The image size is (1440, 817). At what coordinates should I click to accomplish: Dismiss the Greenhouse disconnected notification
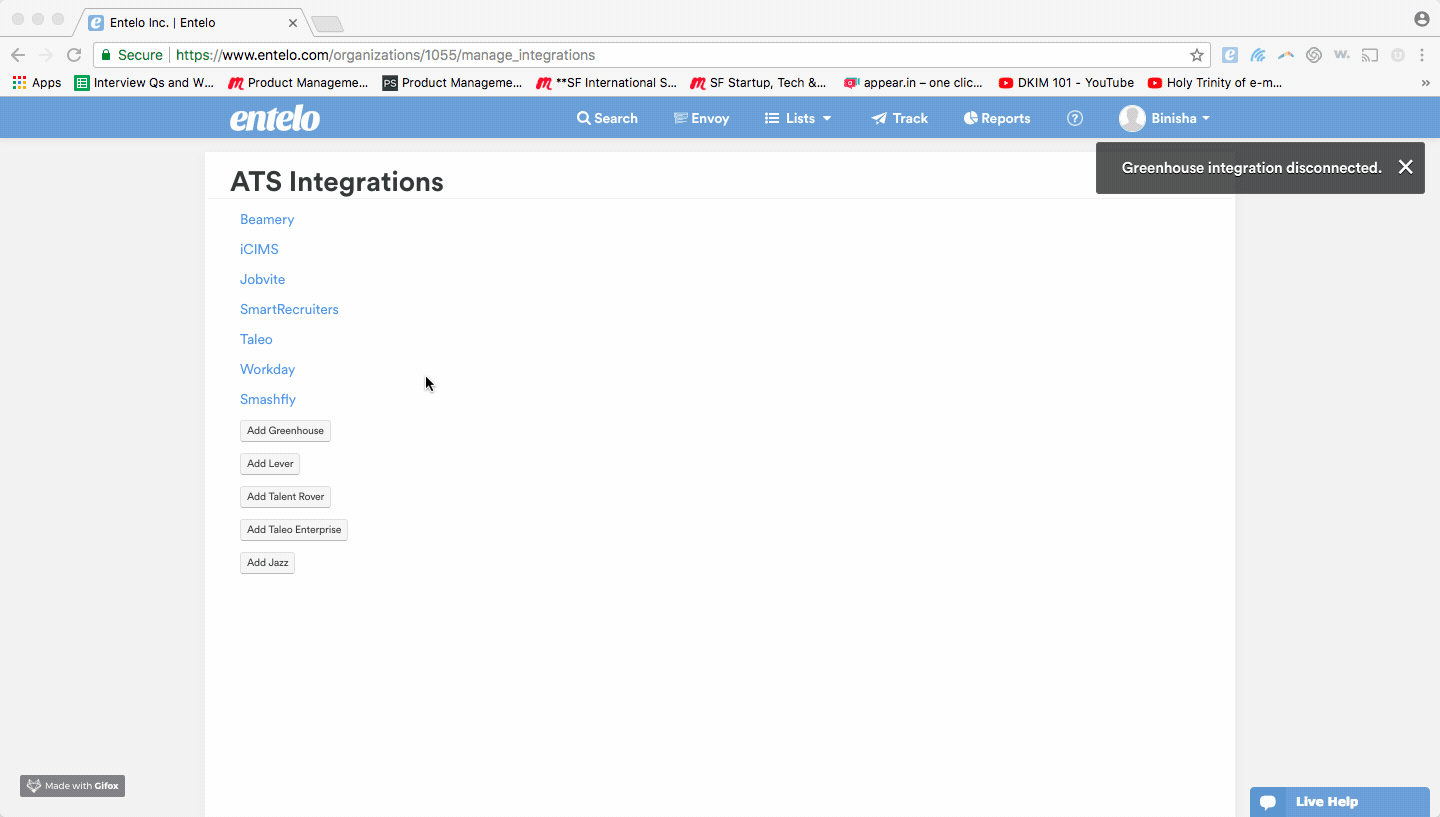[x=1405, y=167]
